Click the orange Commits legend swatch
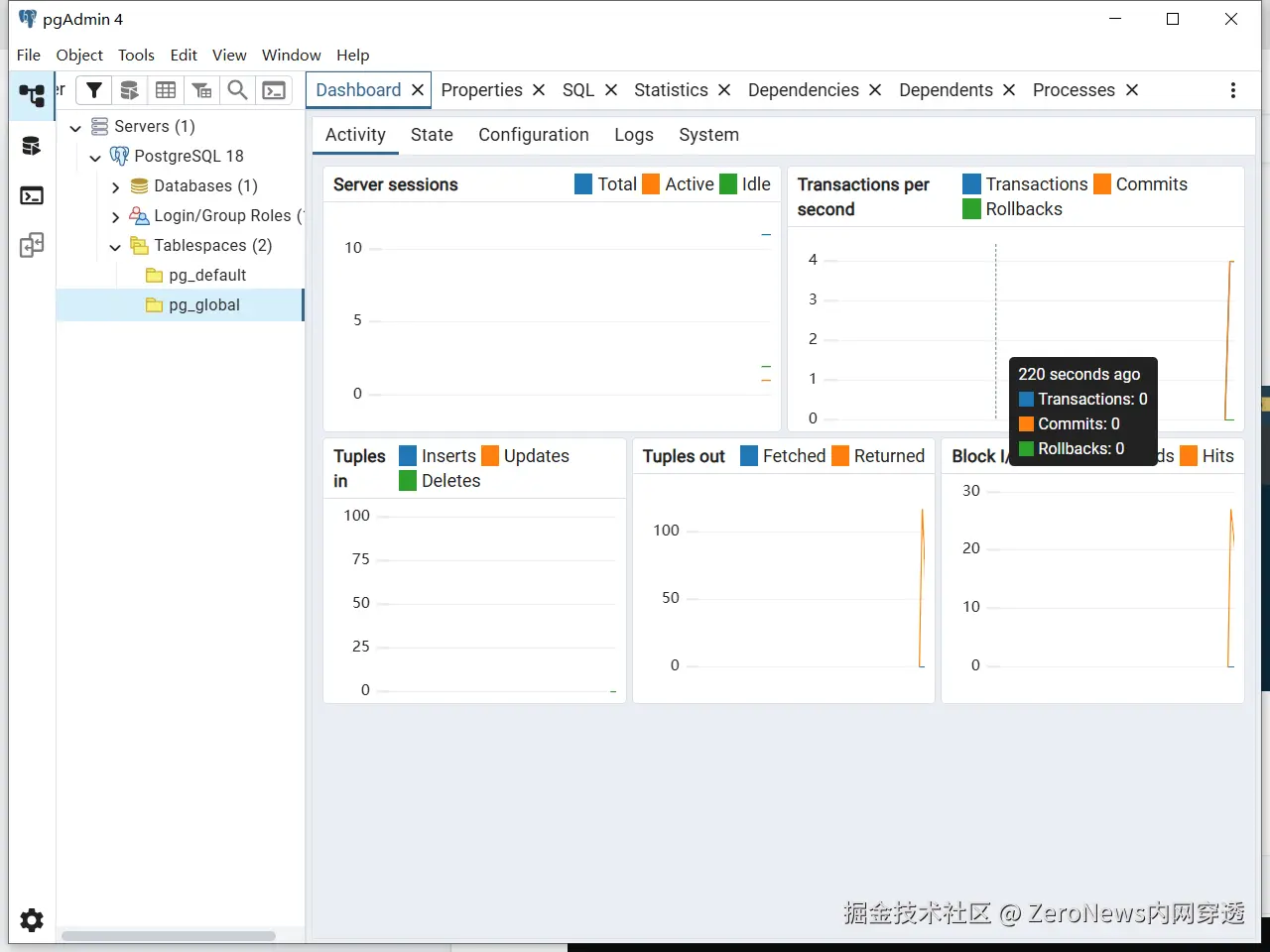 (x=1102, y=184)
